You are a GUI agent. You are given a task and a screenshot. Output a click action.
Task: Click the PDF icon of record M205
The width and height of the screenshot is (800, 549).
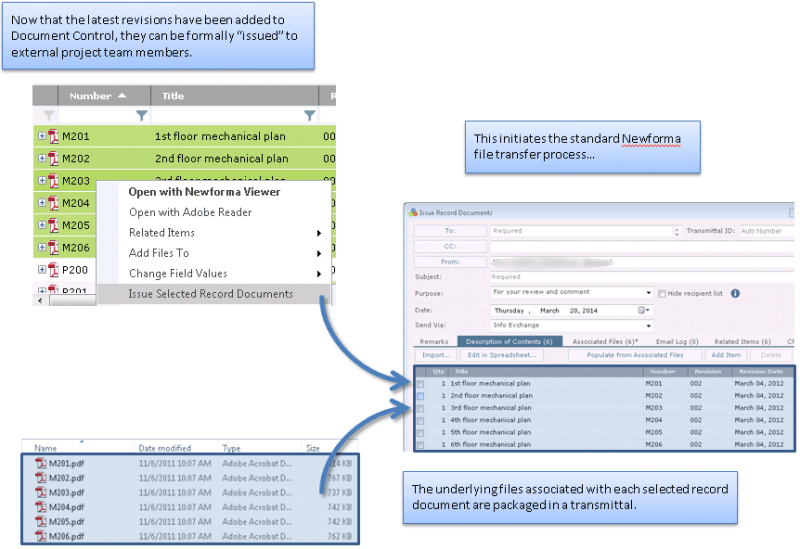click(x=54, y=226)
